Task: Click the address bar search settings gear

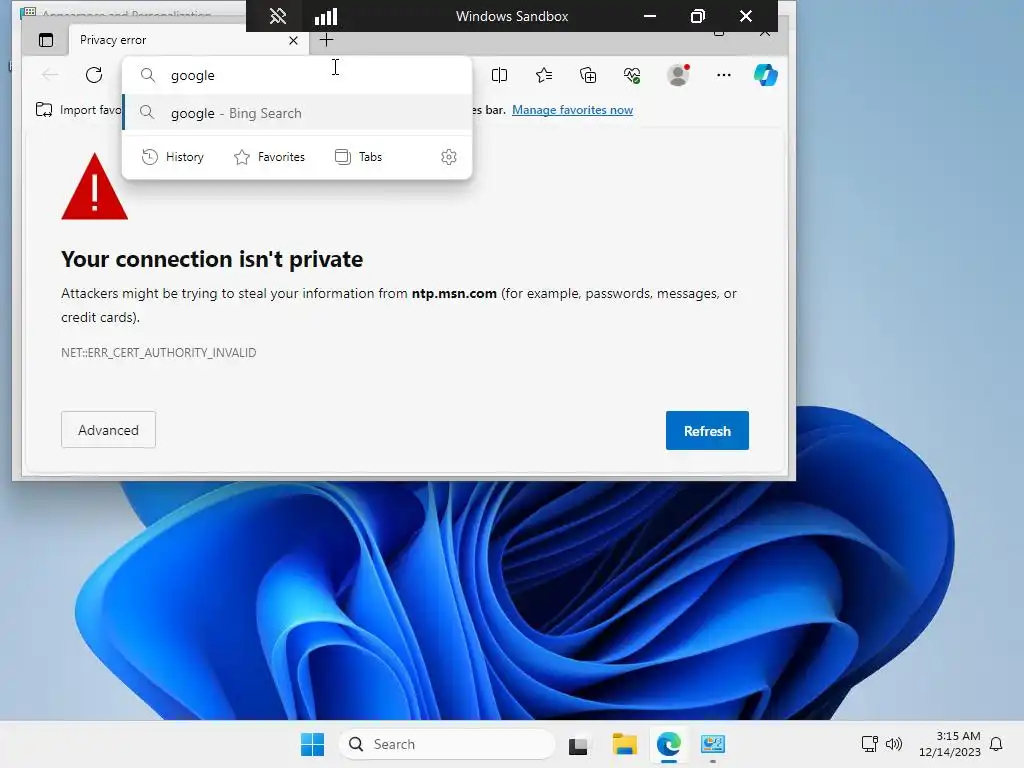Action: coord(449,157)
